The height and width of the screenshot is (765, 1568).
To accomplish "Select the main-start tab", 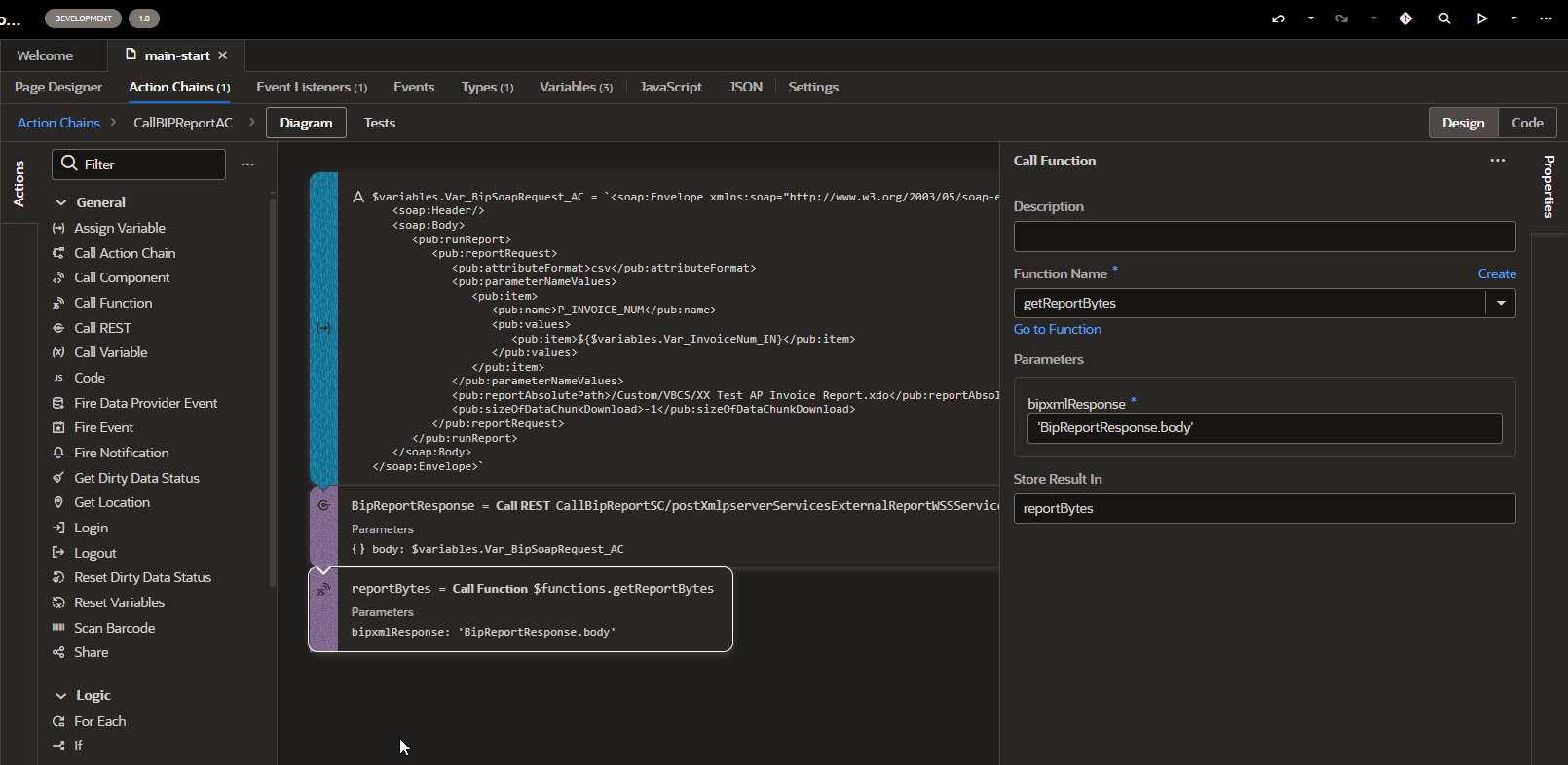I will tap(176, 55).
